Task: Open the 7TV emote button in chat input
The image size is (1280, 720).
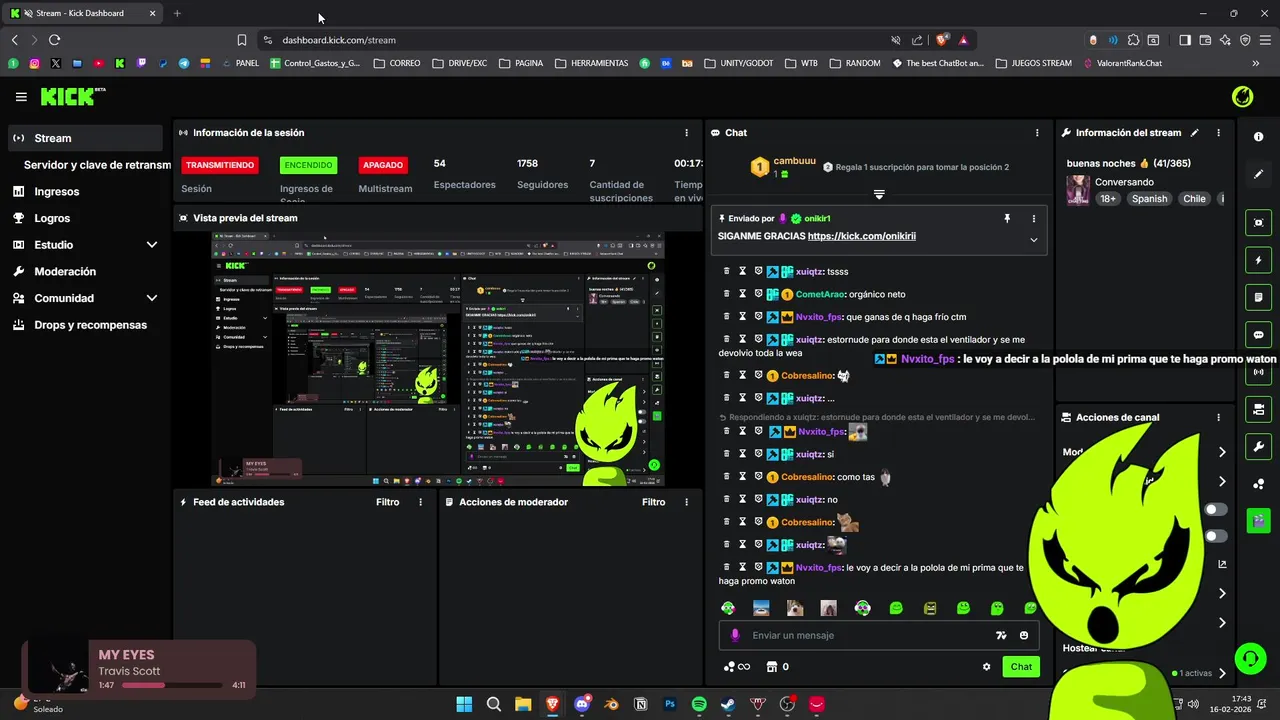Action: coord(1001,635)
